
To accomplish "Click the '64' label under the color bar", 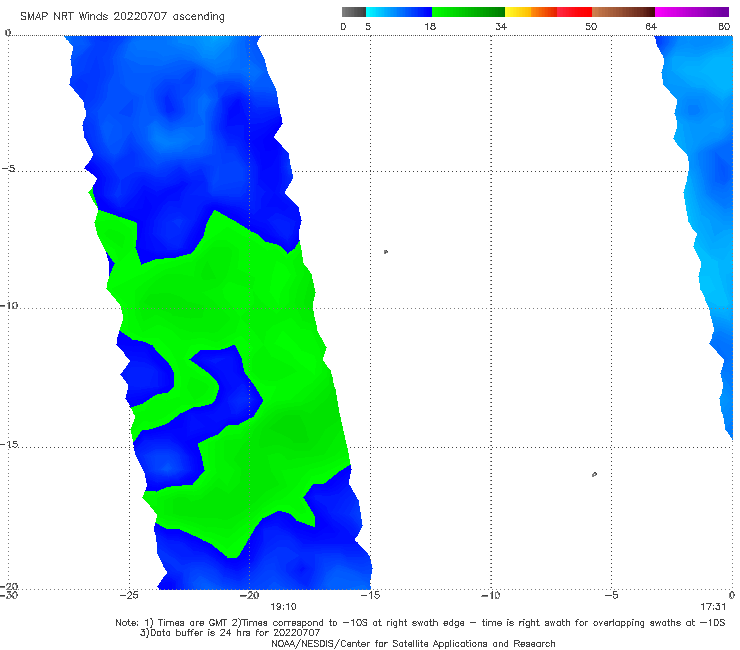I will tap(651, 26).
